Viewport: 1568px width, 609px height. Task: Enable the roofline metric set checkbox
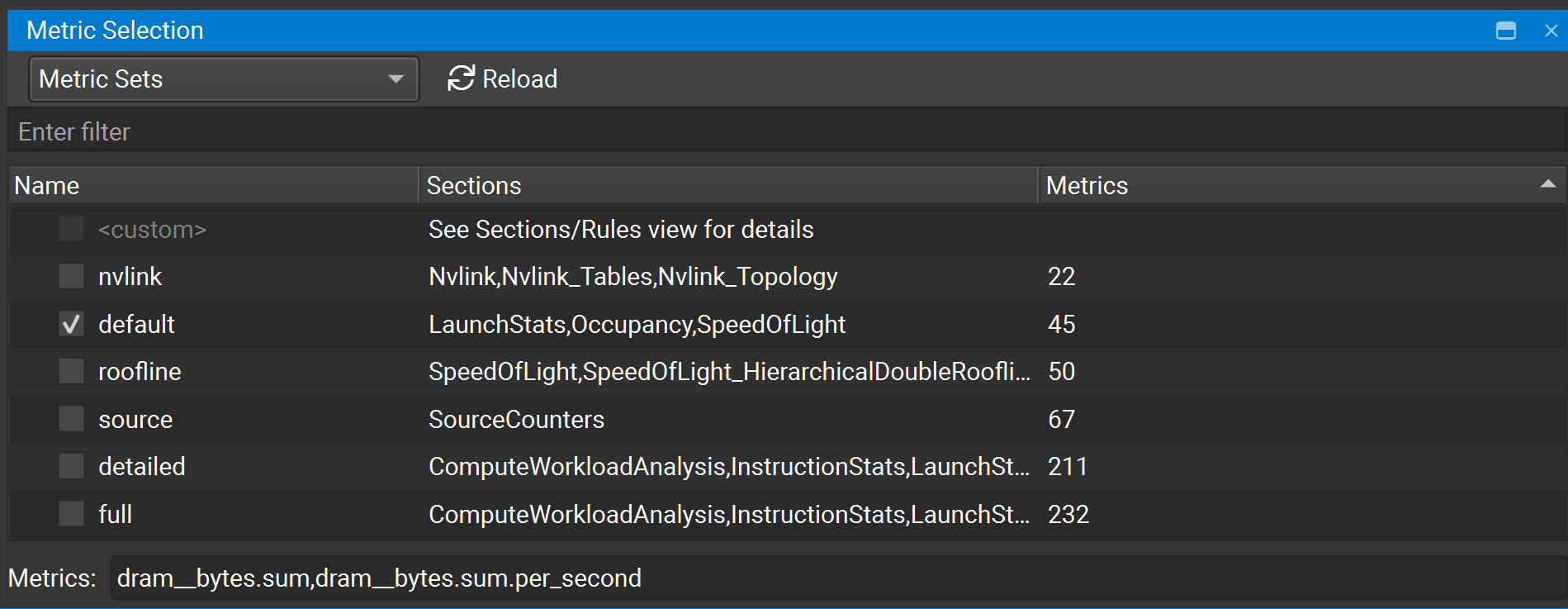pos(72,371)
